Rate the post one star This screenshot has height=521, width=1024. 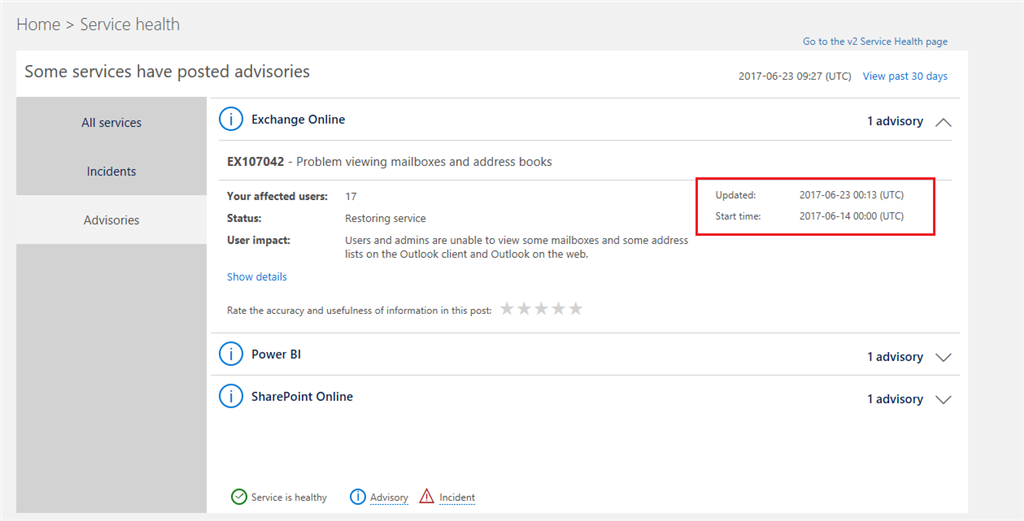(x=507, y=309)
